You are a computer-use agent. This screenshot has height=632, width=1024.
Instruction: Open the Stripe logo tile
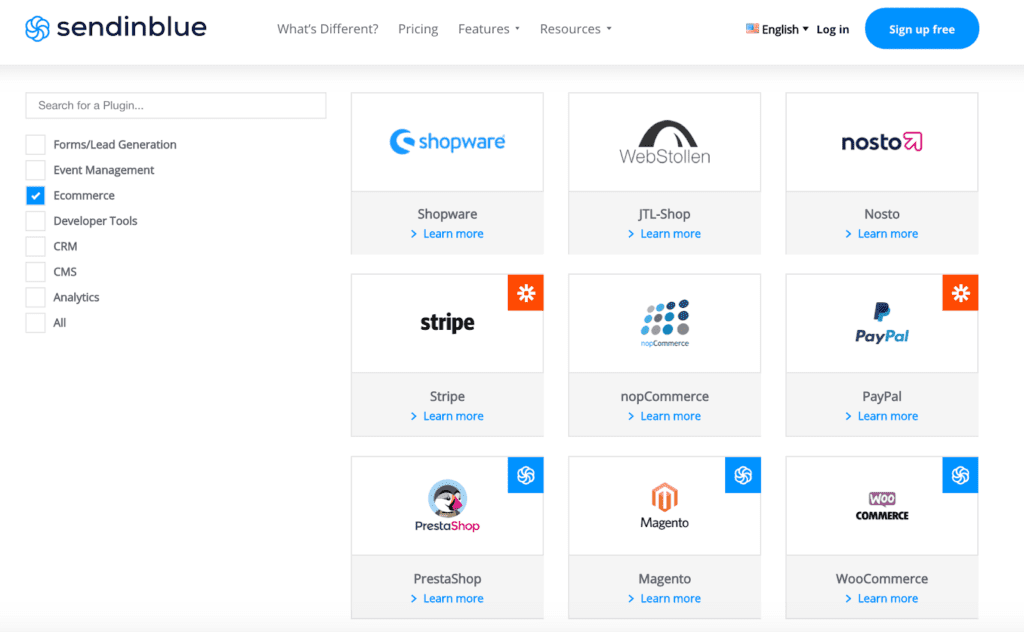pyautogui.click(x=447, y=323)
